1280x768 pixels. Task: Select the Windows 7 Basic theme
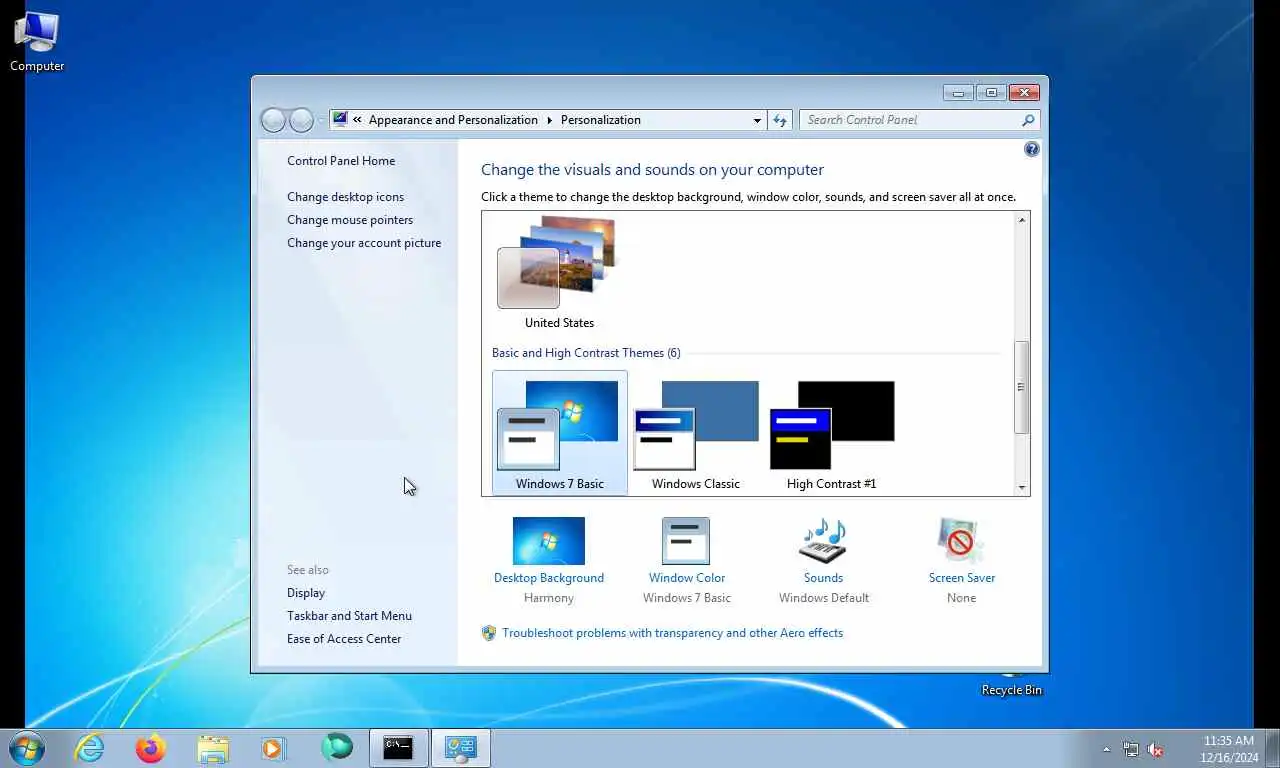pos(560,433)
